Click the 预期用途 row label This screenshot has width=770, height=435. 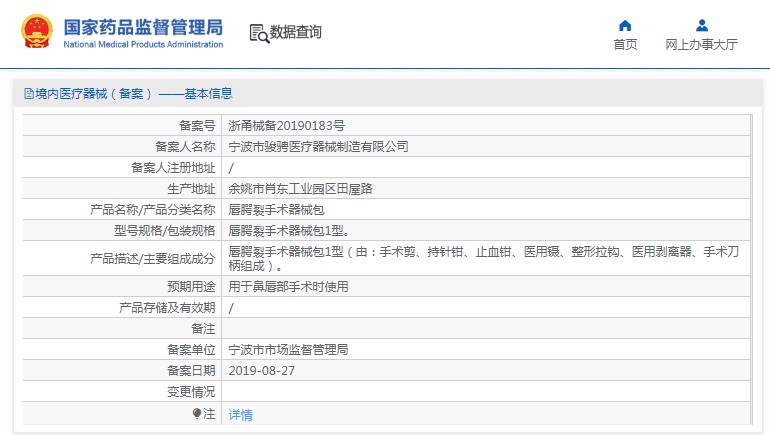pos(192,287)
